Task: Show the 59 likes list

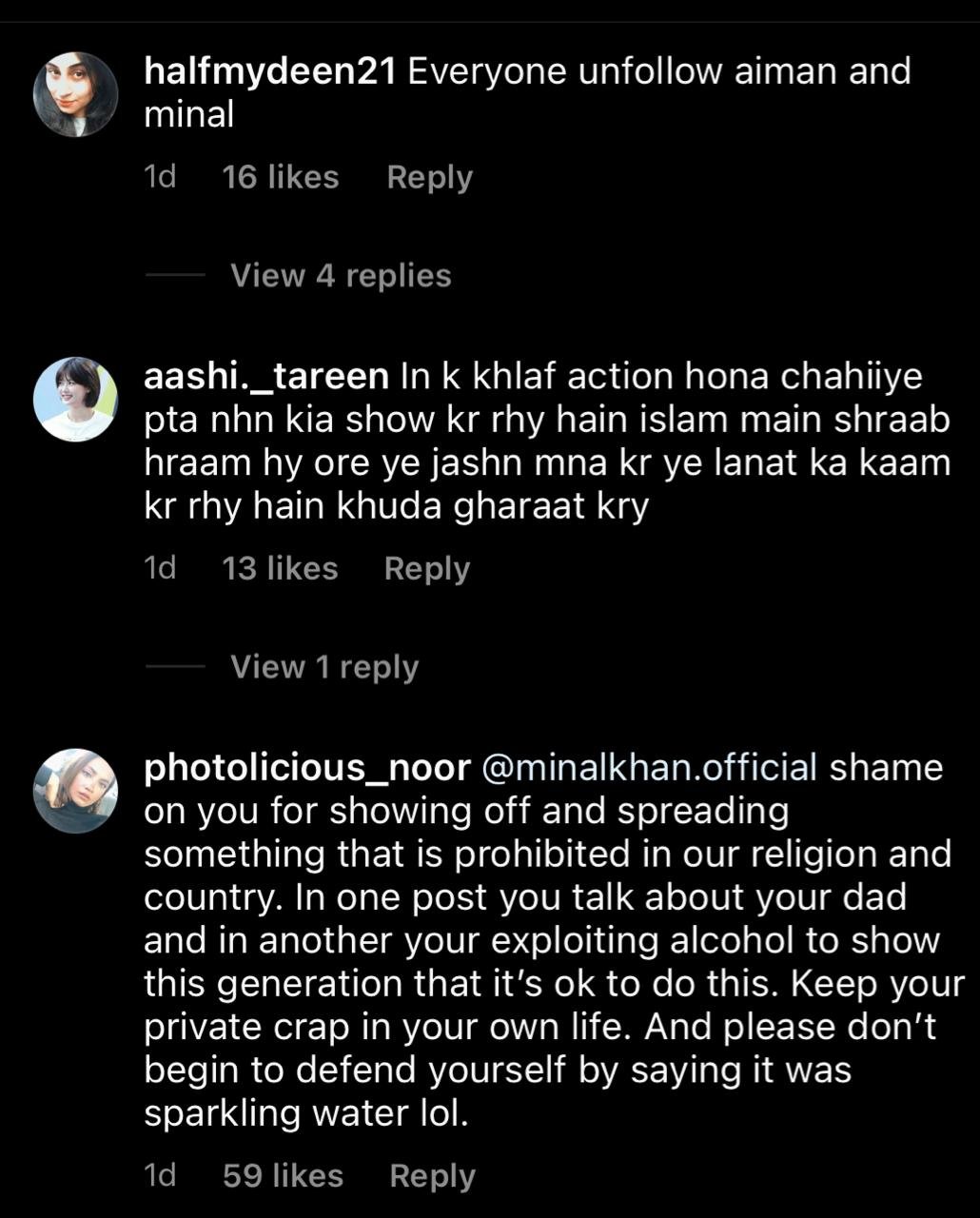Action: [283, 1176]
